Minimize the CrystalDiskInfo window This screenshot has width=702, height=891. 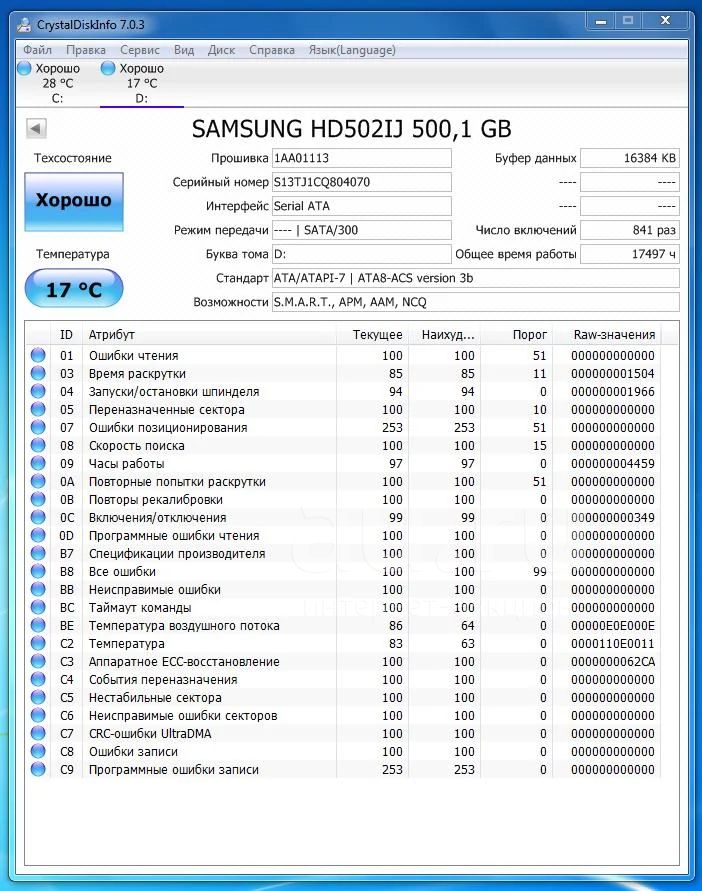tap(600, 21)
